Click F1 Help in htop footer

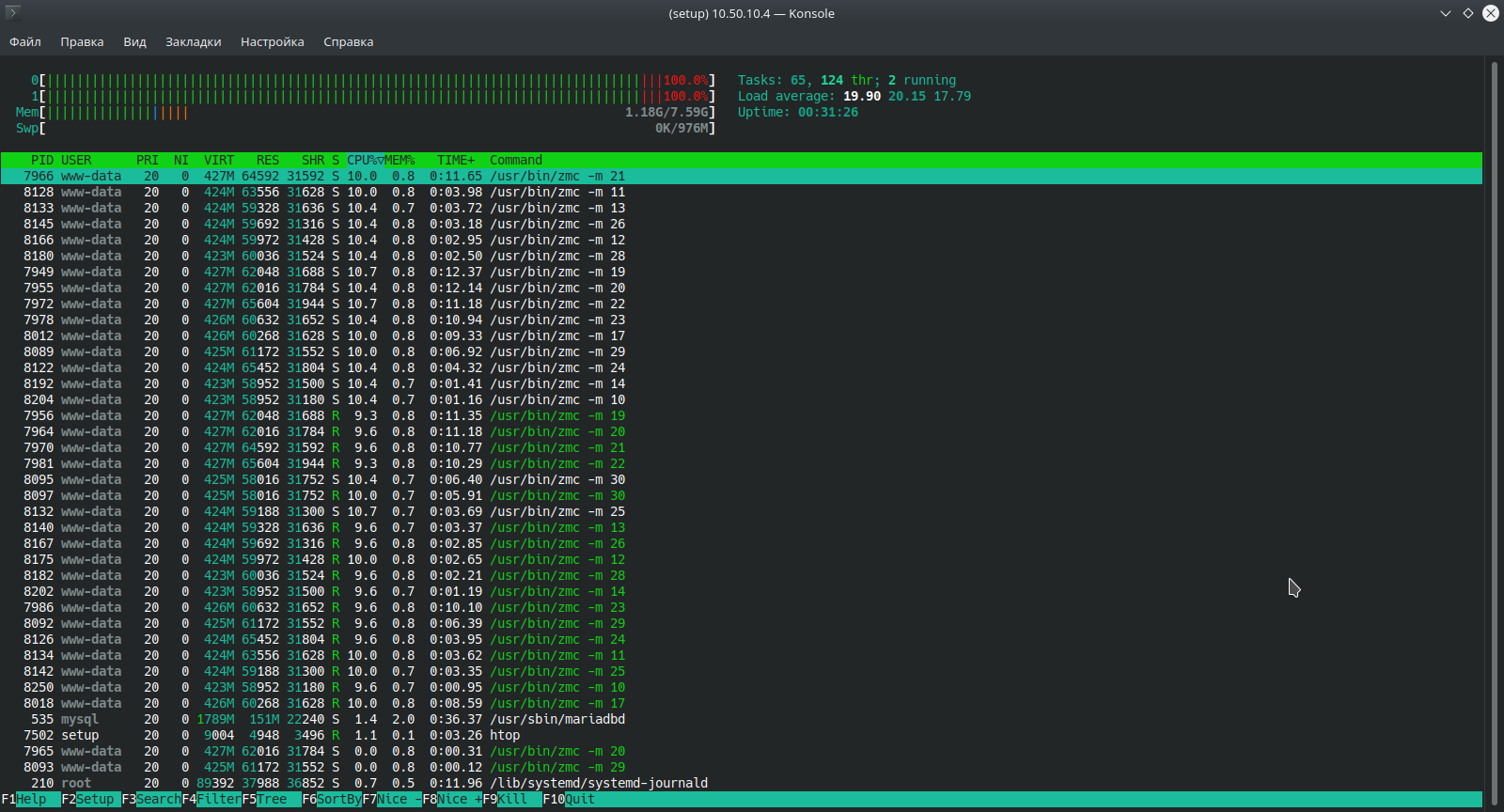pyautogui.click(x=31, y=799)
